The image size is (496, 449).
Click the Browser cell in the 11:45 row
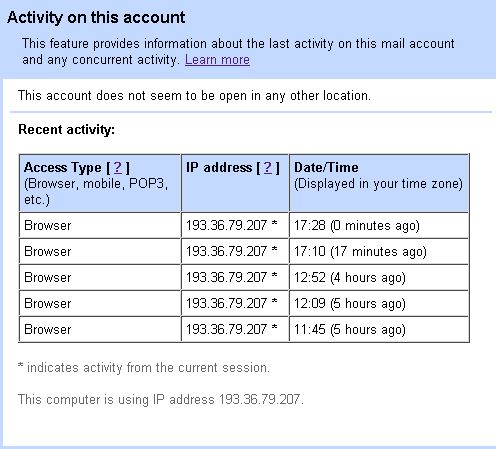[100, 330]
